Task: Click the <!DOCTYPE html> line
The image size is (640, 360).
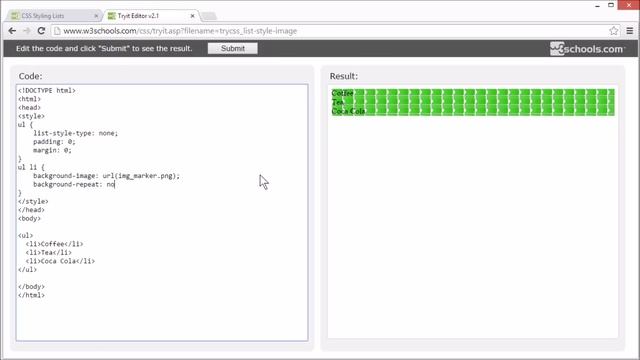Action: (x=47, y=91)
